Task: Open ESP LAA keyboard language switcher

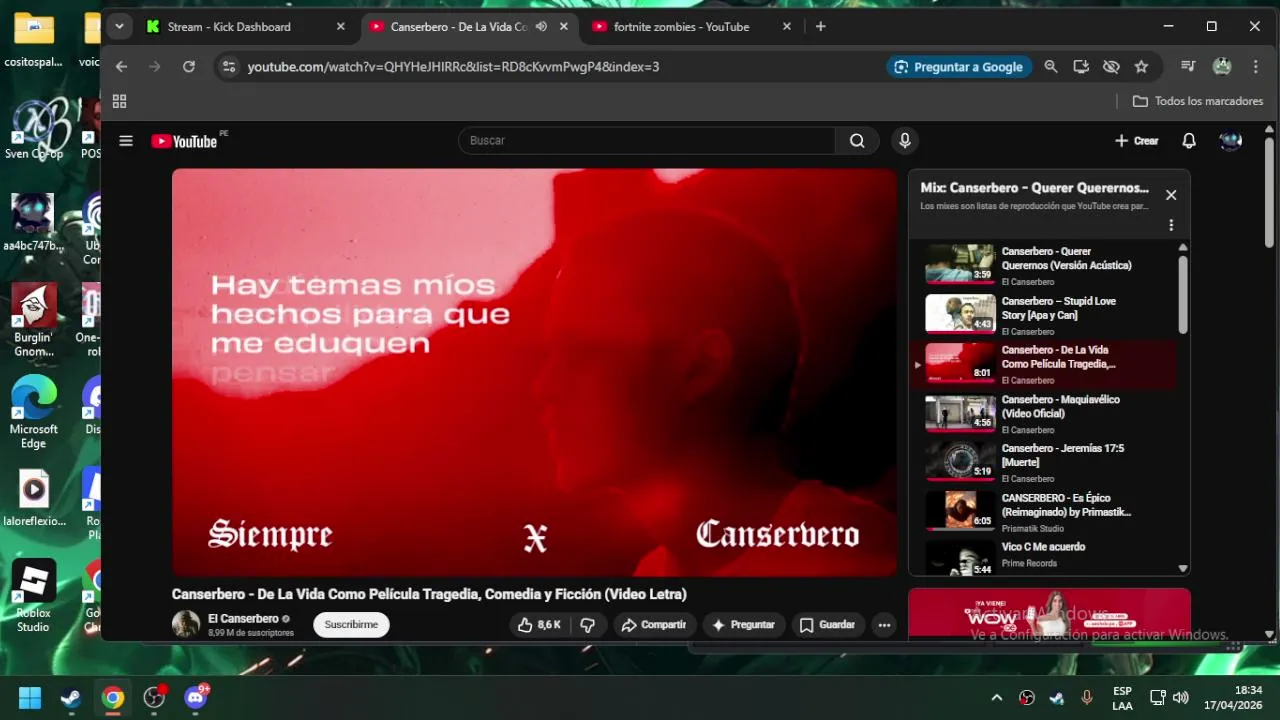Action: 1122,698
